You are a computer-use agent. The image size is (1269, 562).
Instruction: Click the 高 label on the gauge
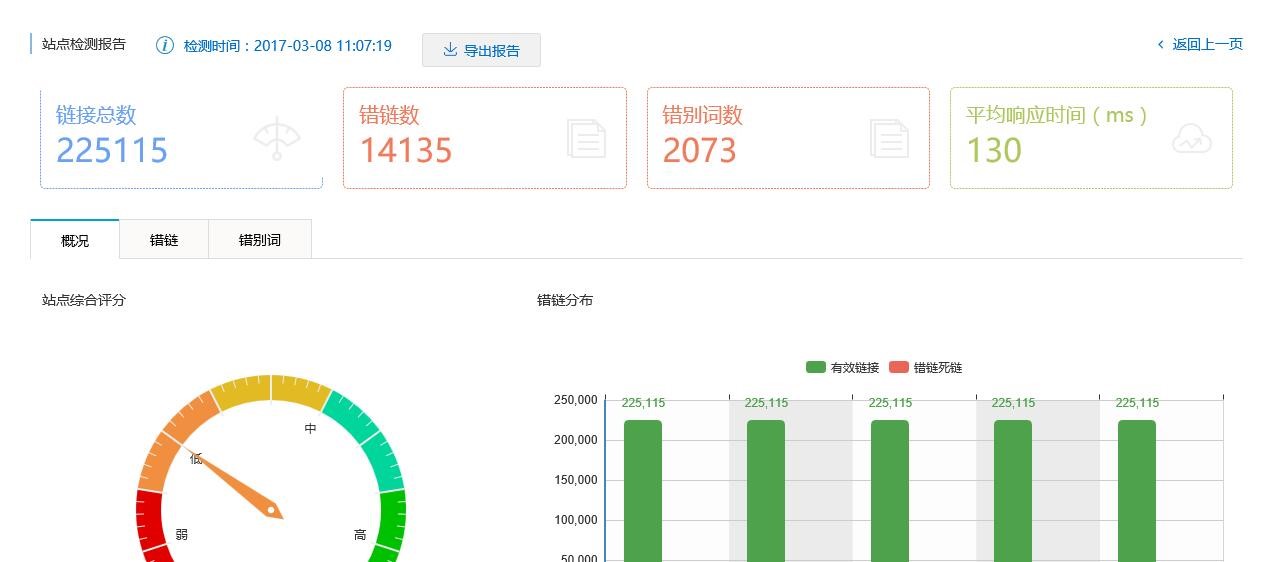360,534
